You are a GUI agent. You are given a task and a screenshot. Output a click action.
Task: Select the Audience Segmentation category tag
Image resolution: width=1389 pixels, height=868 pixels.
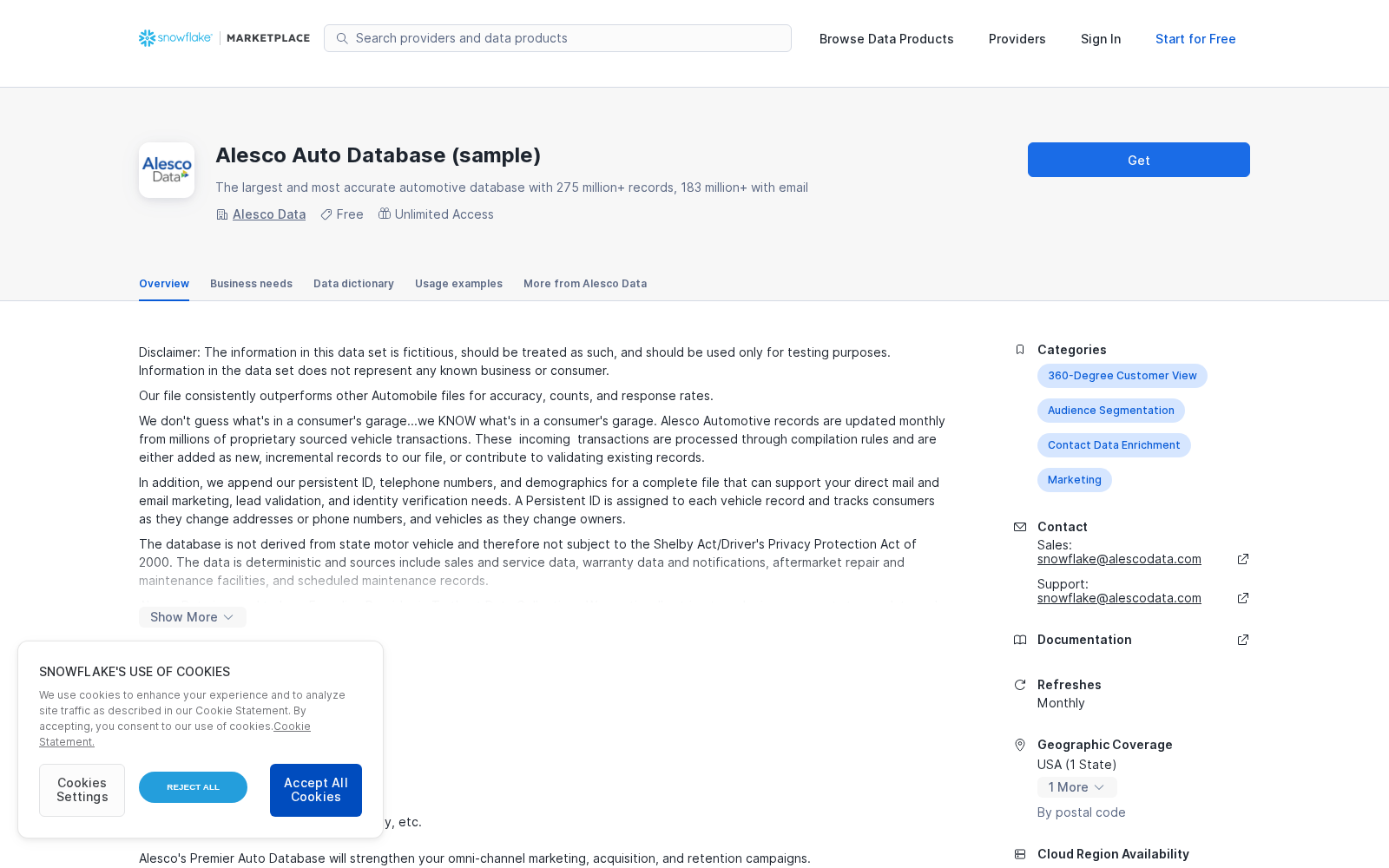pos(1111,411)
